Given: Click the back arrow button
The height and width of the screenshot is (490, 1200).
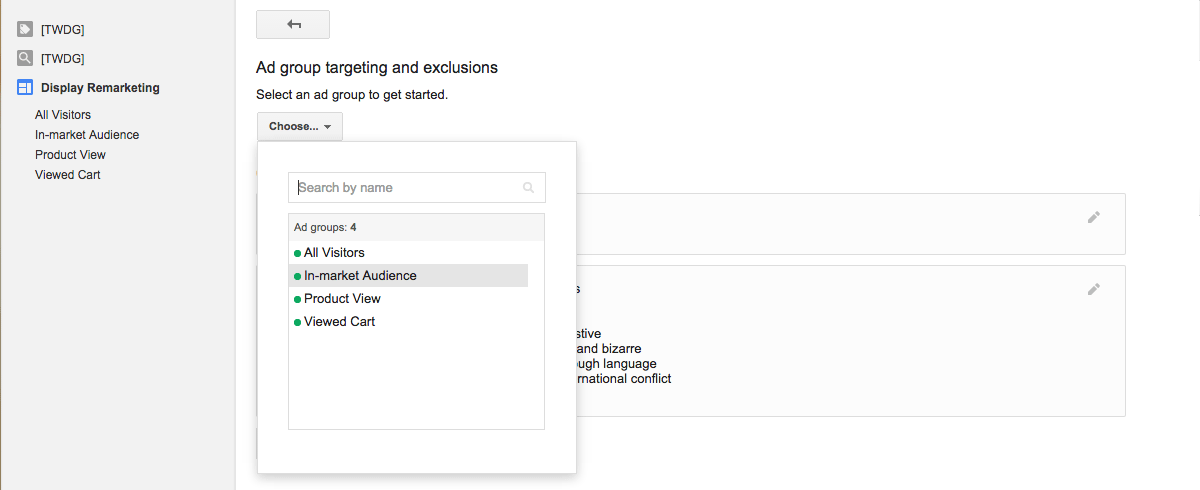Looking at the screenshot, I should click(293, 24).
